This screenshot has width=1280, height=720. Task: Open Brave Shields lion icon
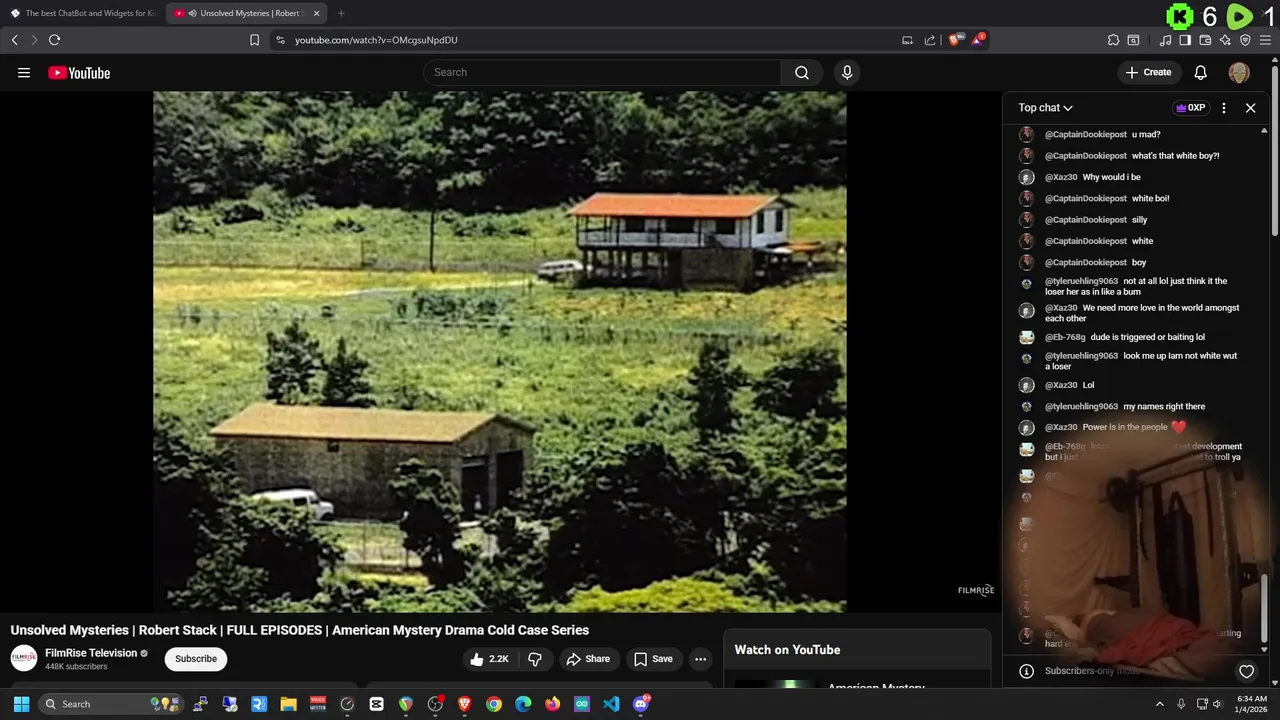click(954, 40)
